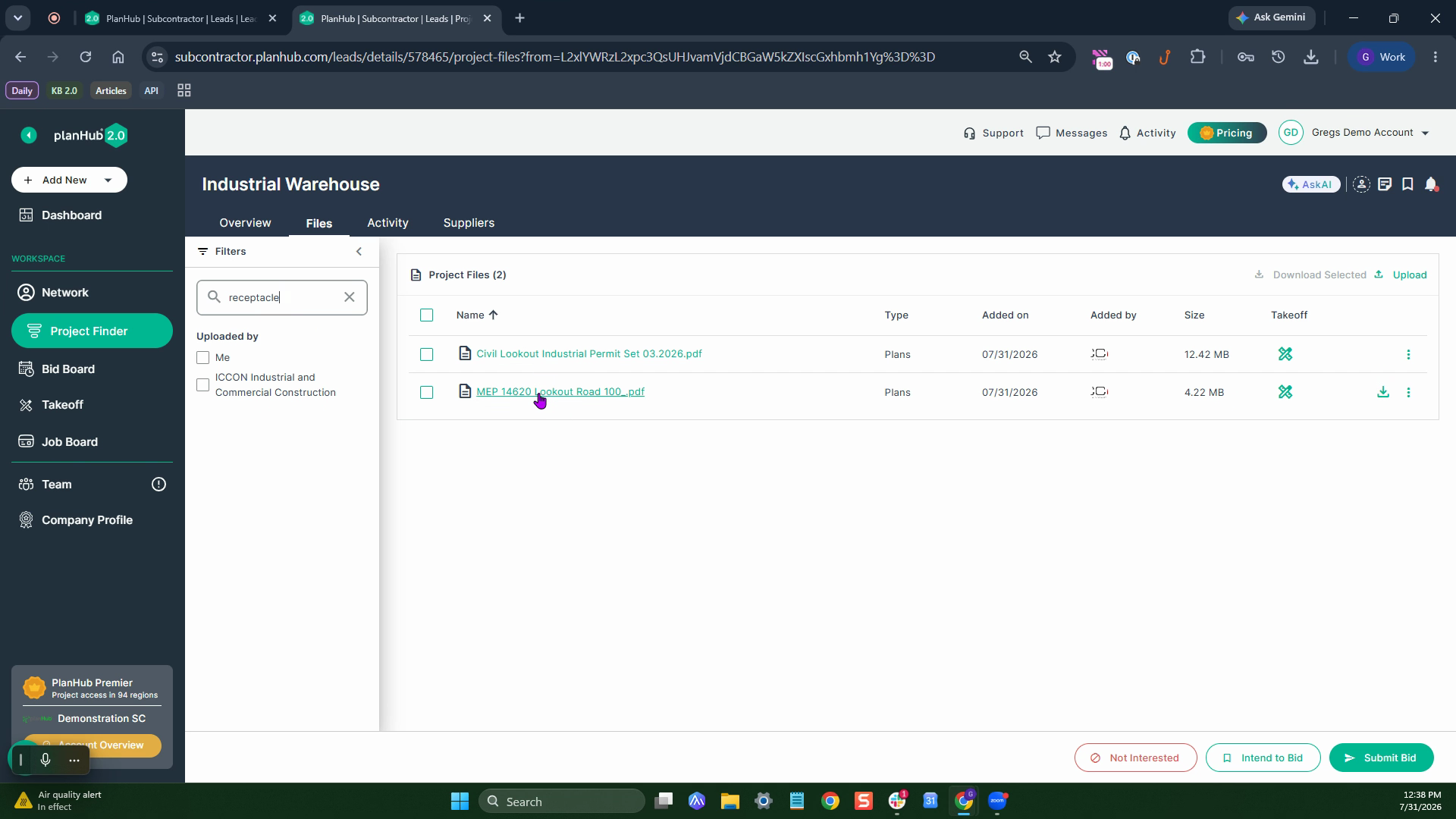Screen dimensions: 1456x819
Task: Check the Civil Lookout Industrial Permit Set row
Action: (427, 354)
